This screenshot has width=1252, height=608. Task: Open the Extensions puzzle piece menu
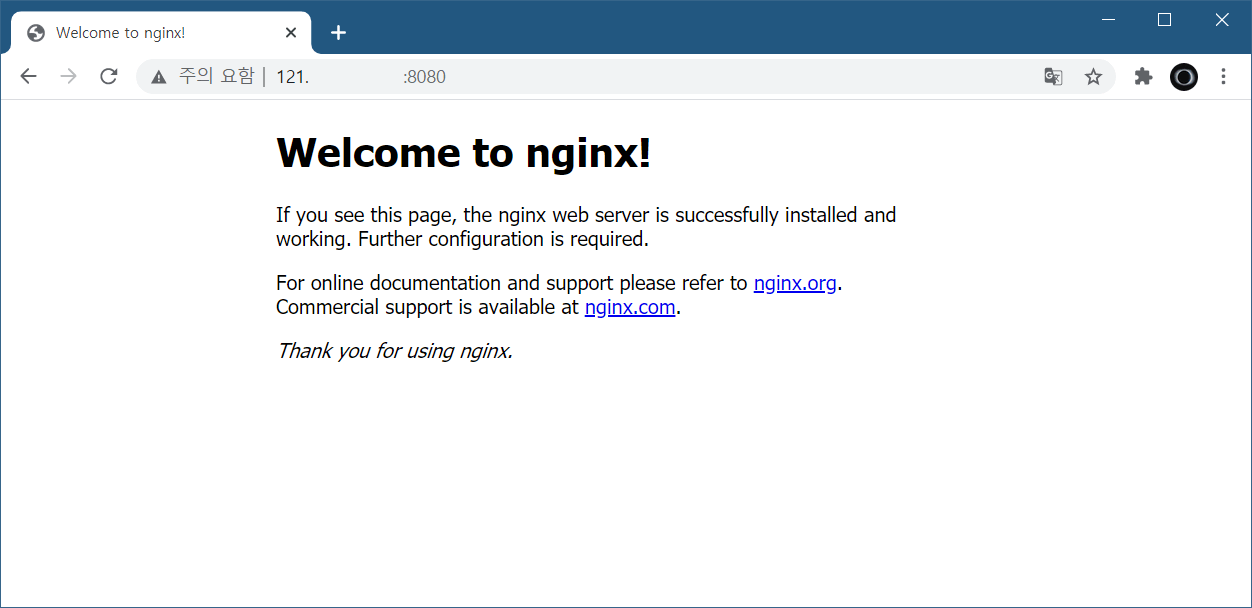[x=1143, y=77]
